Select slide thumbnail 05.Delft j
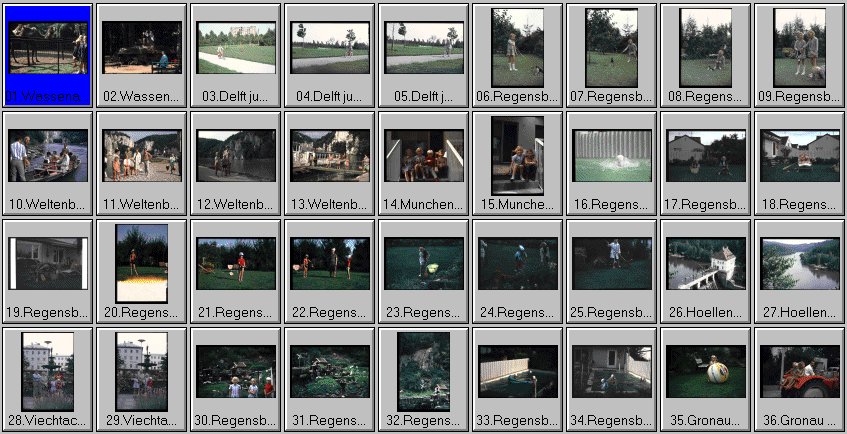Image resolution: width=847 pixels, height=434 pixels. [x=424, y=48]
